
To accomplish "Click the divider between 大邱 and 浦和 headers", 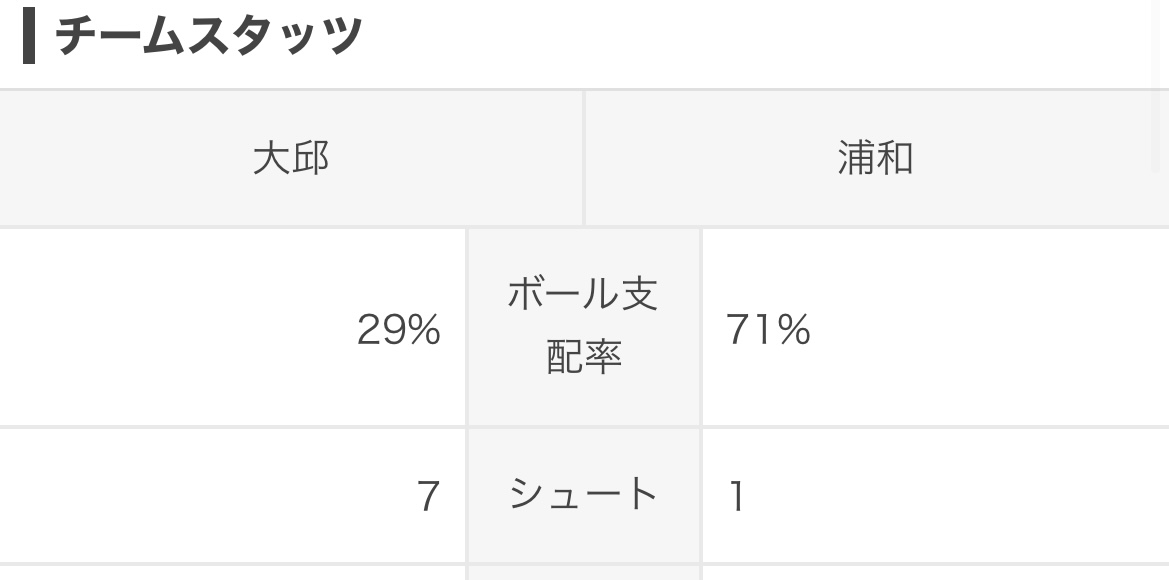I will [x=584, y=158].
